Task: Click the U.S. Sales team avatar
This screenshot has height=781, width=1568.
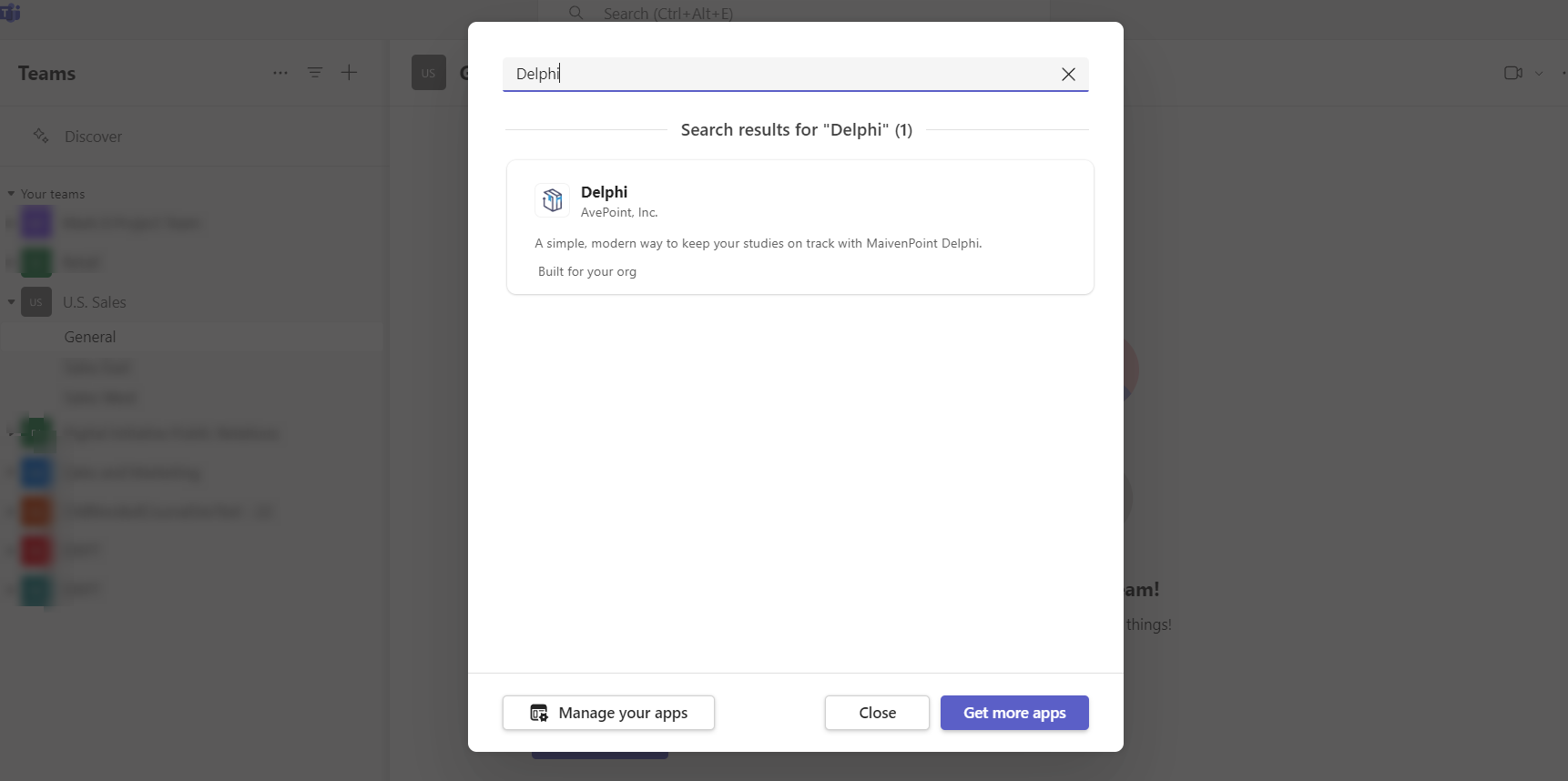Action: (x=36, y=302)
